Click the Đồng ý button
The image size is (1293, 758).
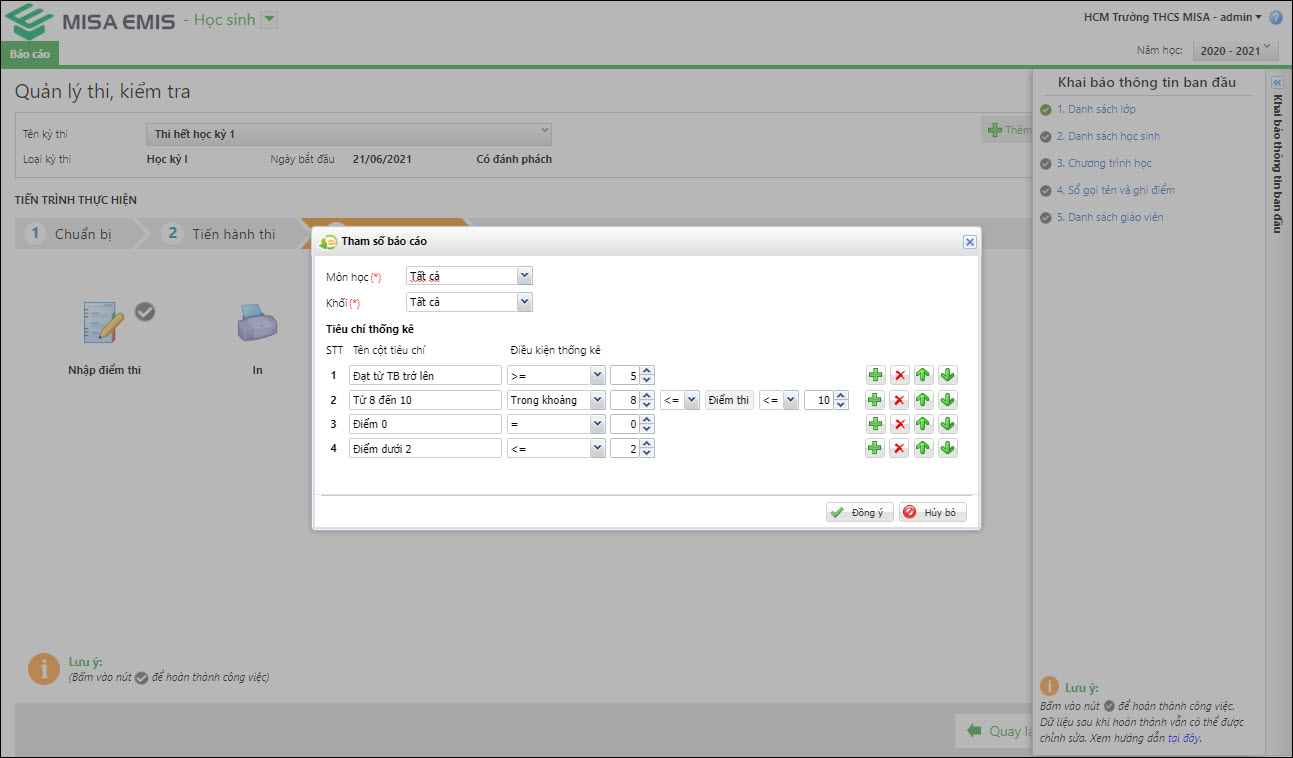click(860, 512)
